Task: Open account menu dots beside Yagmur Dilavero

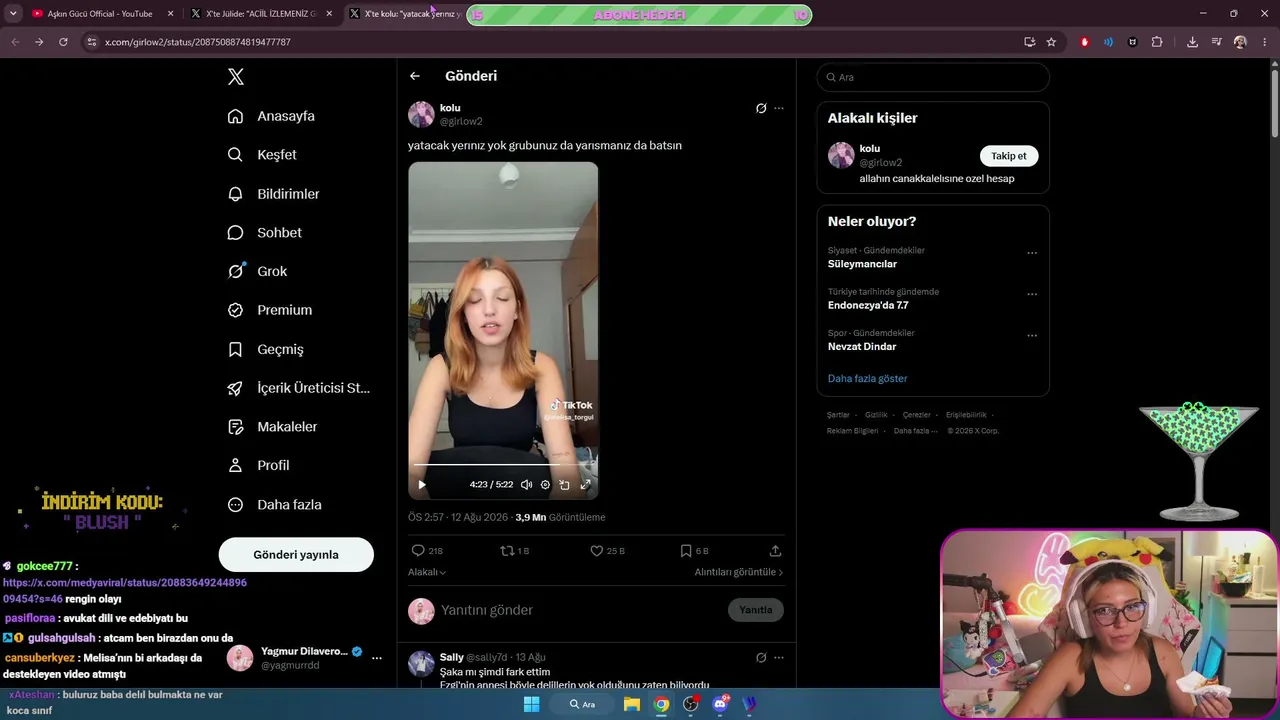Action: click(377, 658)
